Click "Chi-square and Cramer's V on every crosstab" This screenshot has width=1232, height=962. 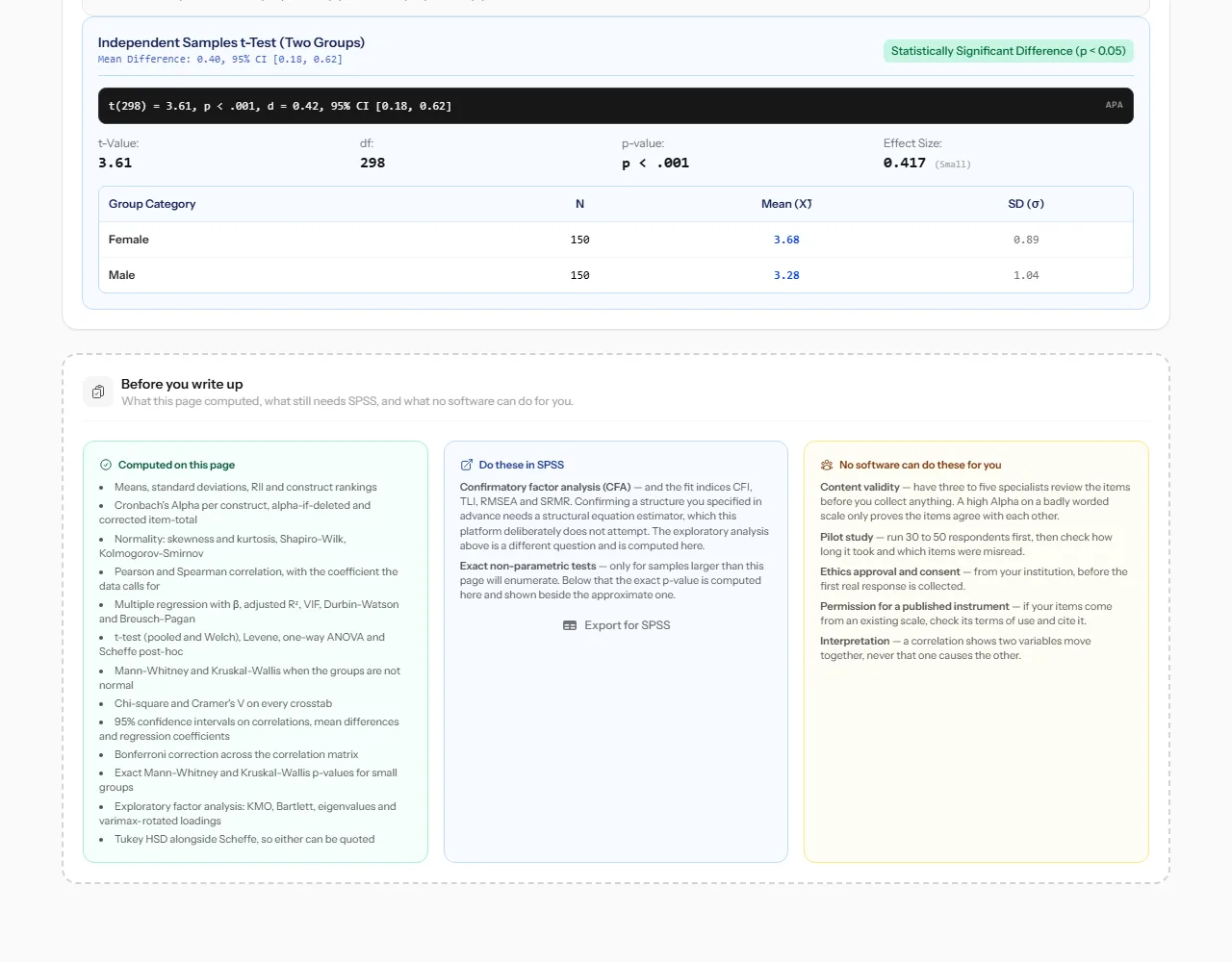pyautogui.click(x=223, y=704)
